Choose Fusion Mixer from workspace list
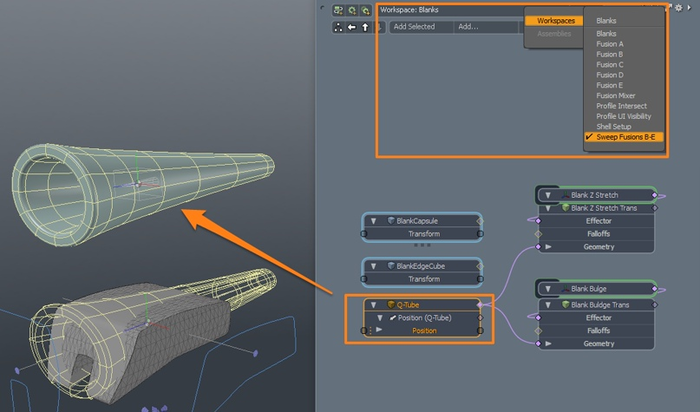This screenshot has width=700, height=412. pyautogui.click(x=617, y=95)
